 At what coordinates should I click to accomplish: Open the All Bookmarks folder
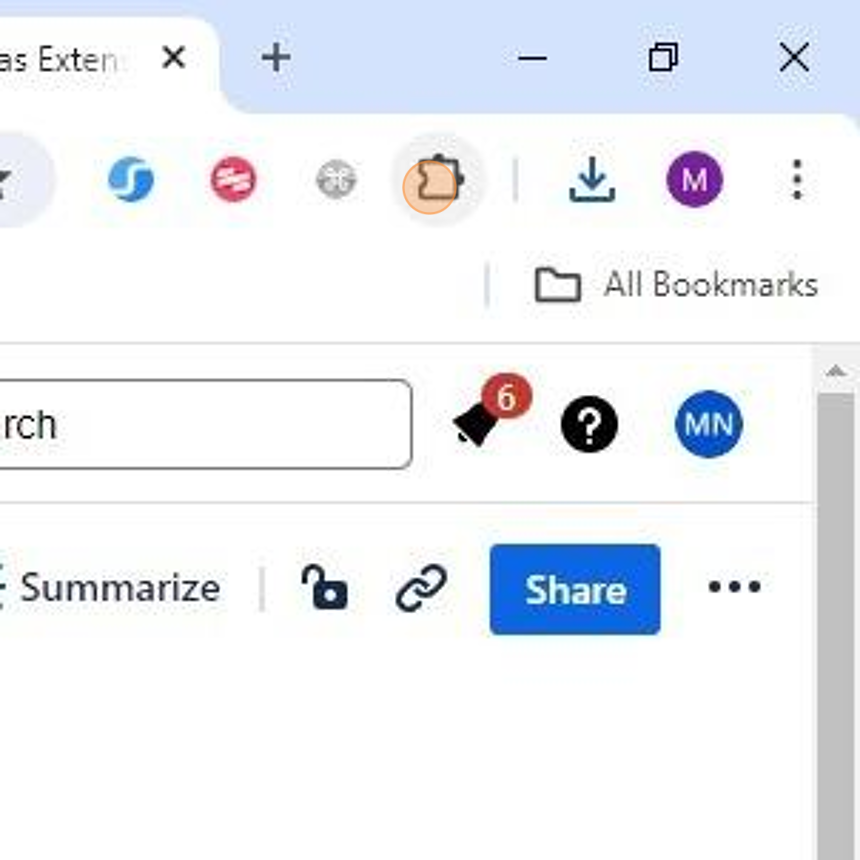point(677,285)
